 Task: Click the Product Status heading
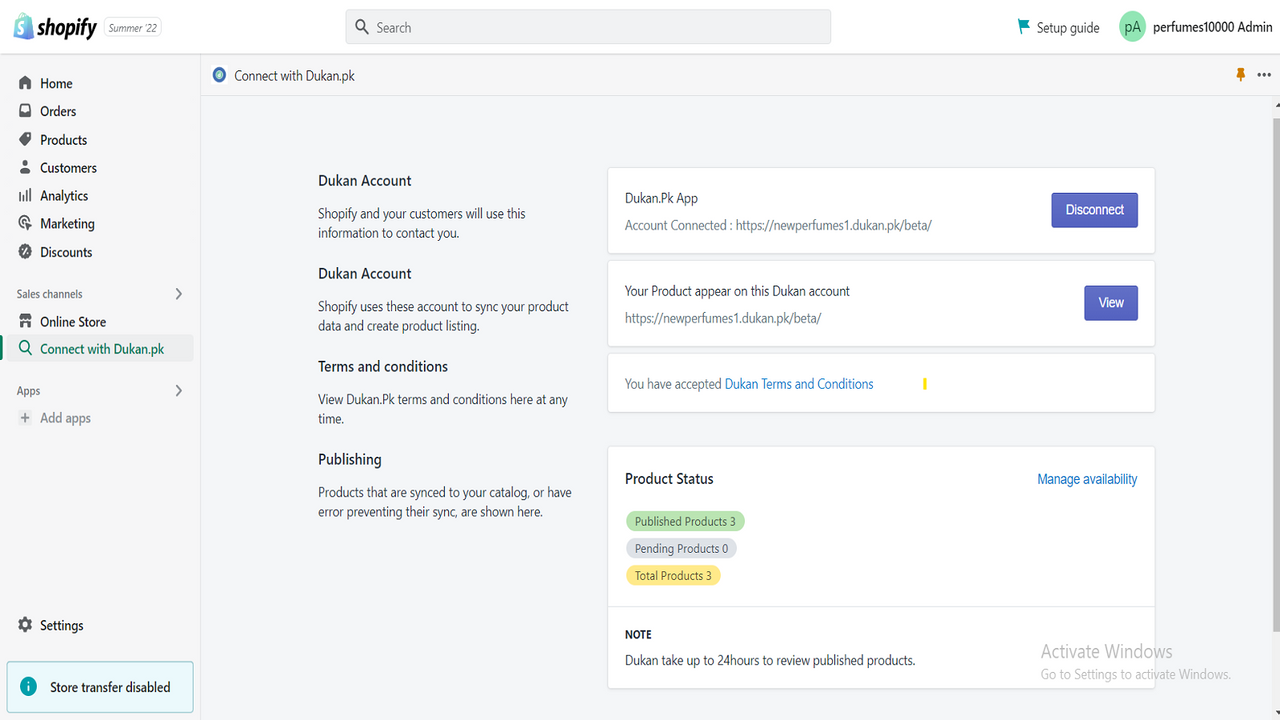(x=669, y=479)
